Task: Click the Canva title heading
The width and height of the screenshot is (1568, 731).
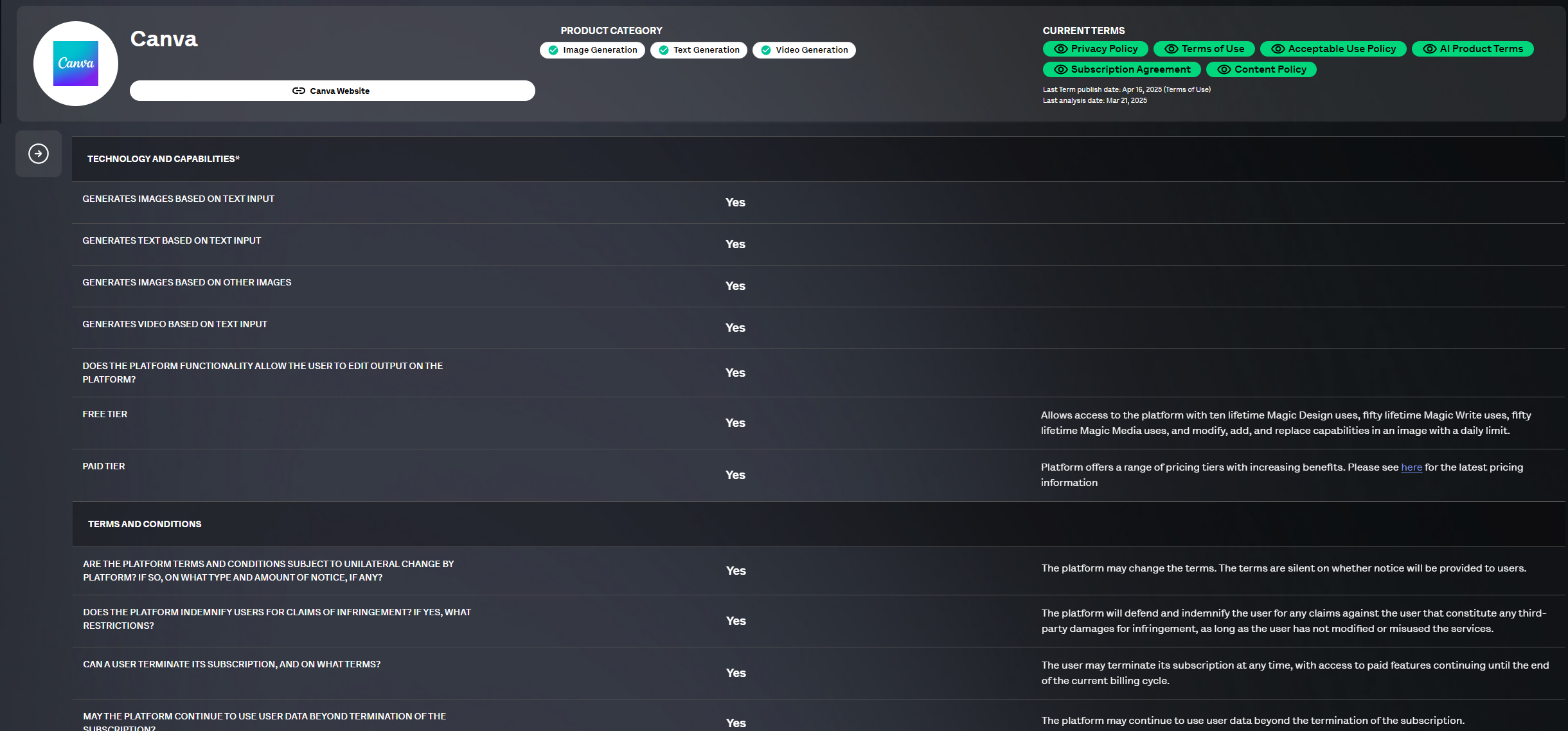Action: 164,39
